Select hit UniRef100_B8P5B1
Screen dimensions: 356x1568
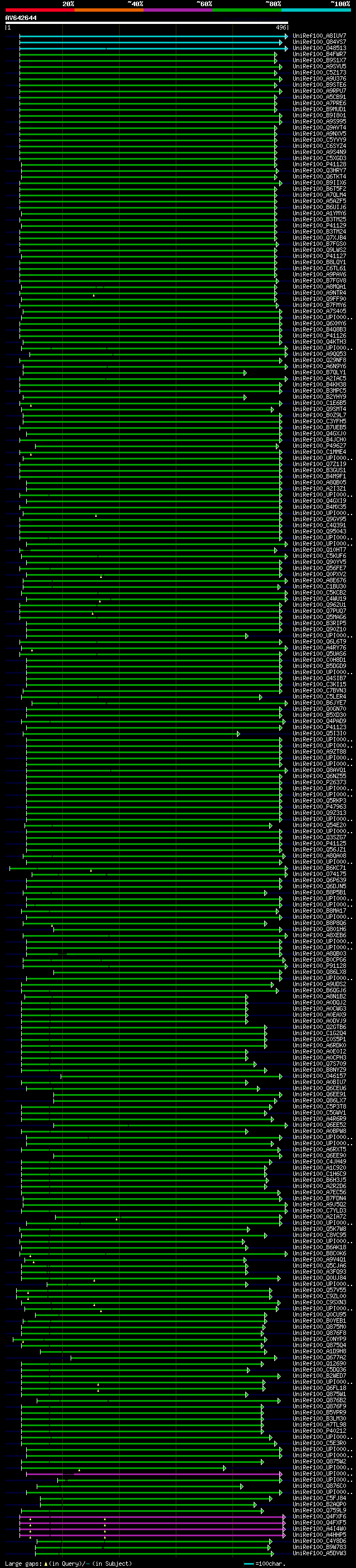pyautogui.click(x=319, y=893)
